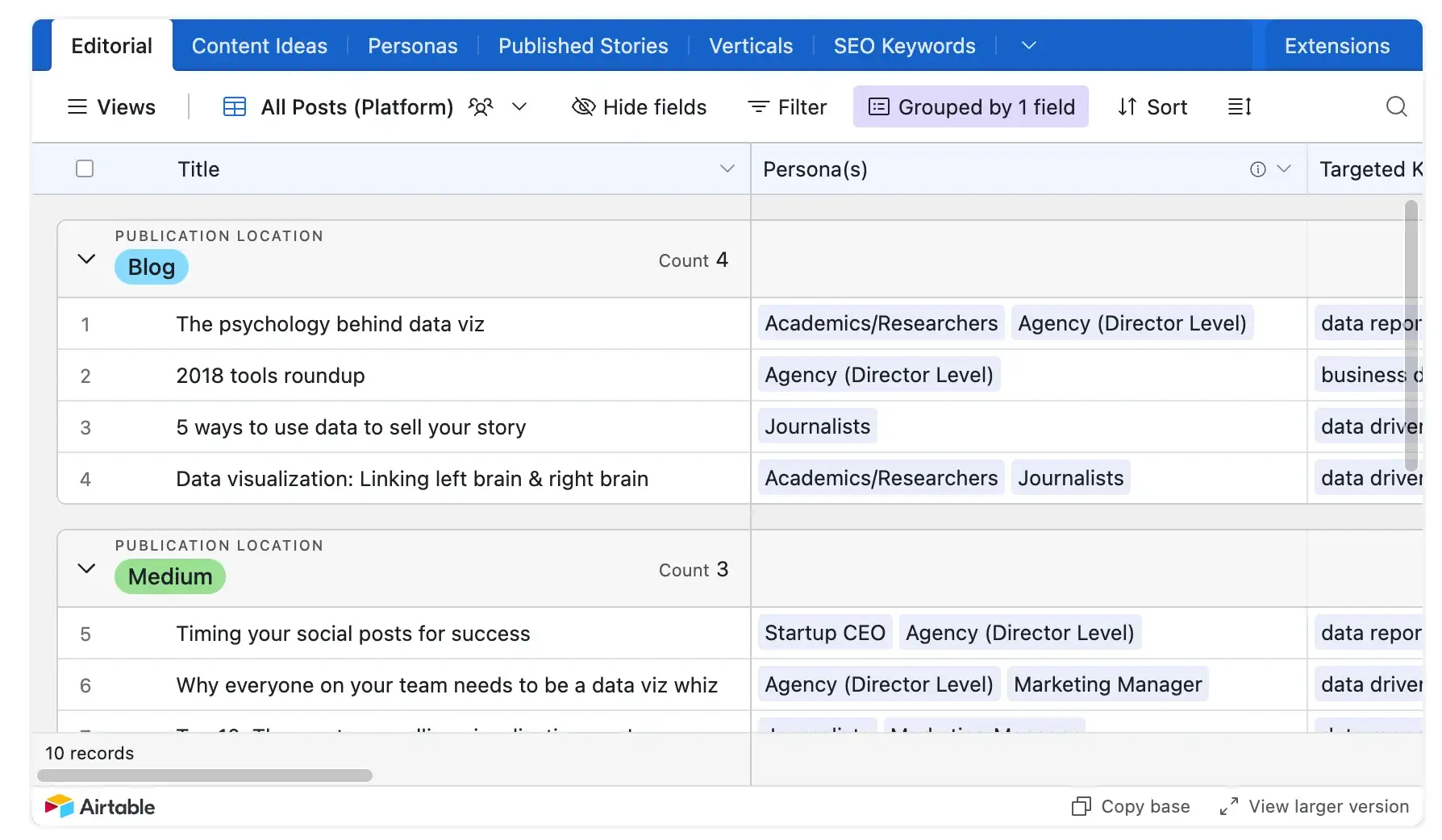This screenshot has height=840, width=1442.
Task: Expand the more tables chevron
Action: tap(1028, 46)
